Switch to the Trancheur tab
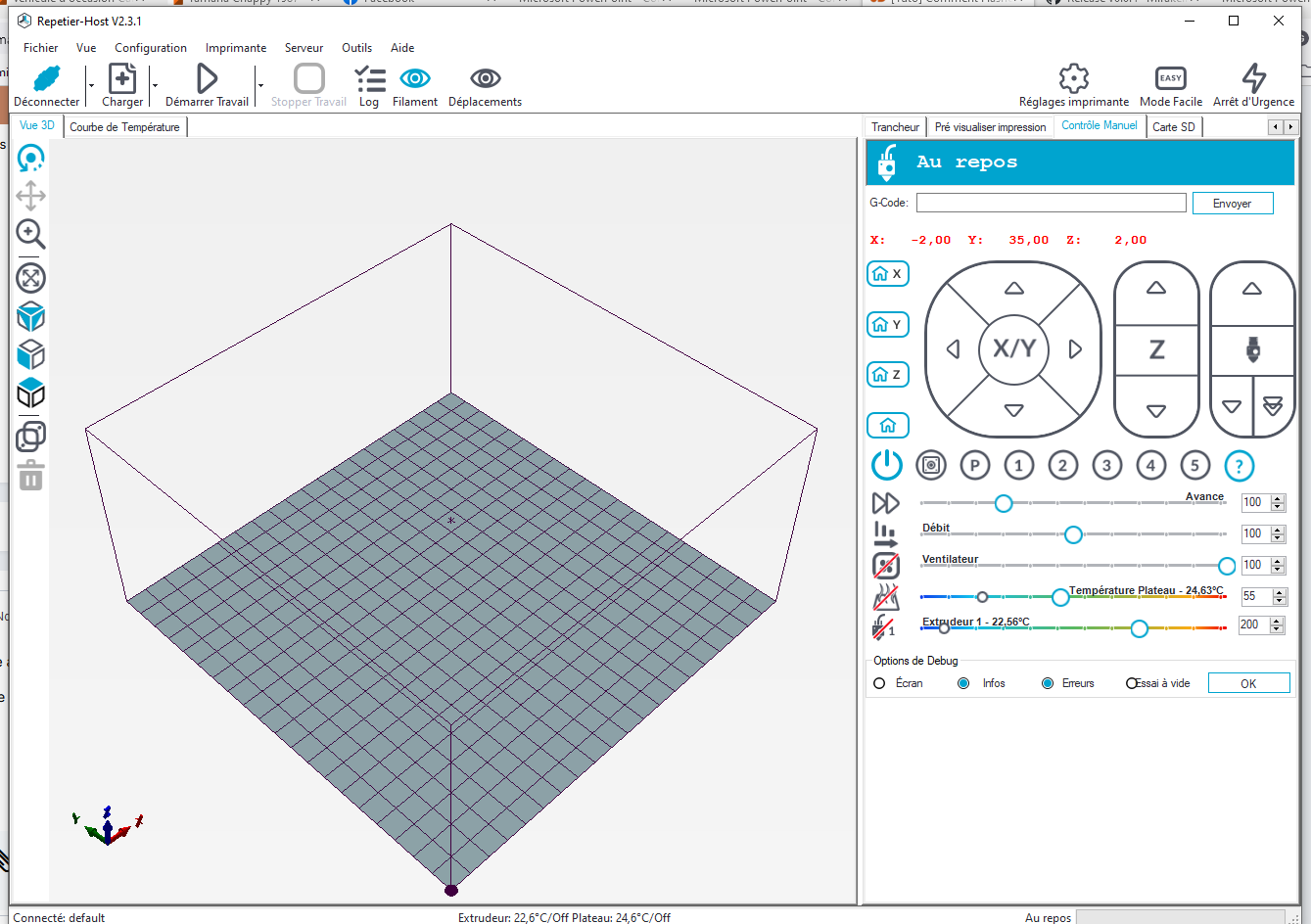This screenshot has height=924, width=1311. [x=896, y=127]
